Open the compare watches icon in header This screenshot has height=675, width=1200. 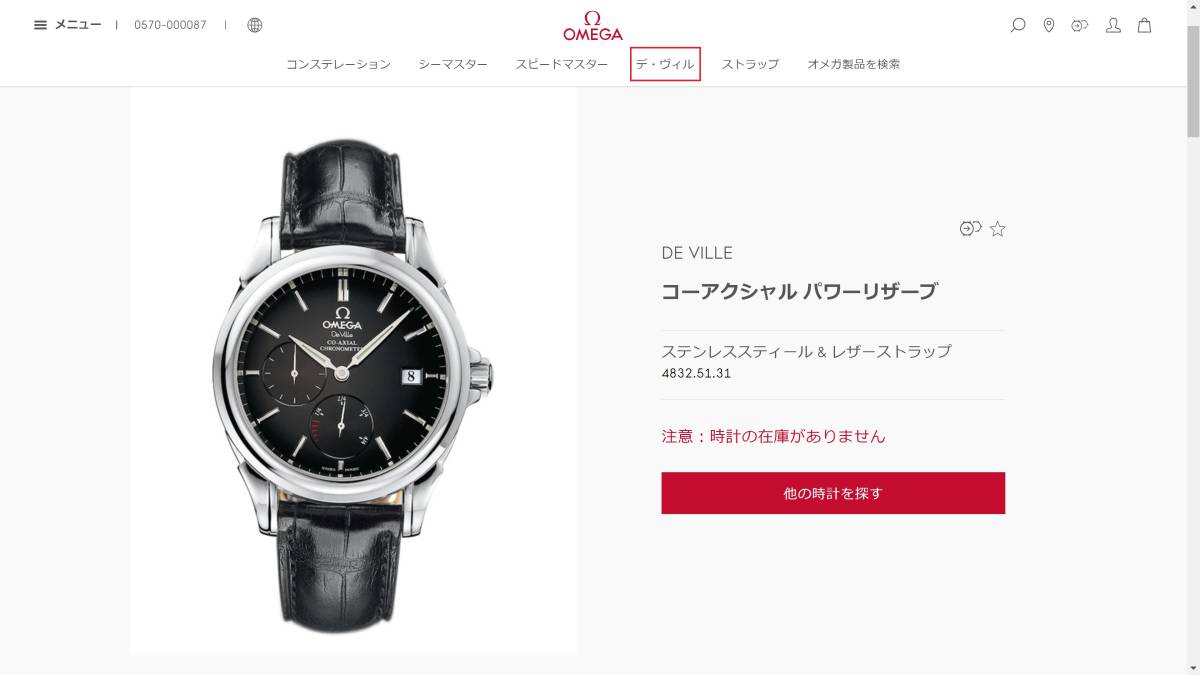(x=1080, y=25)
